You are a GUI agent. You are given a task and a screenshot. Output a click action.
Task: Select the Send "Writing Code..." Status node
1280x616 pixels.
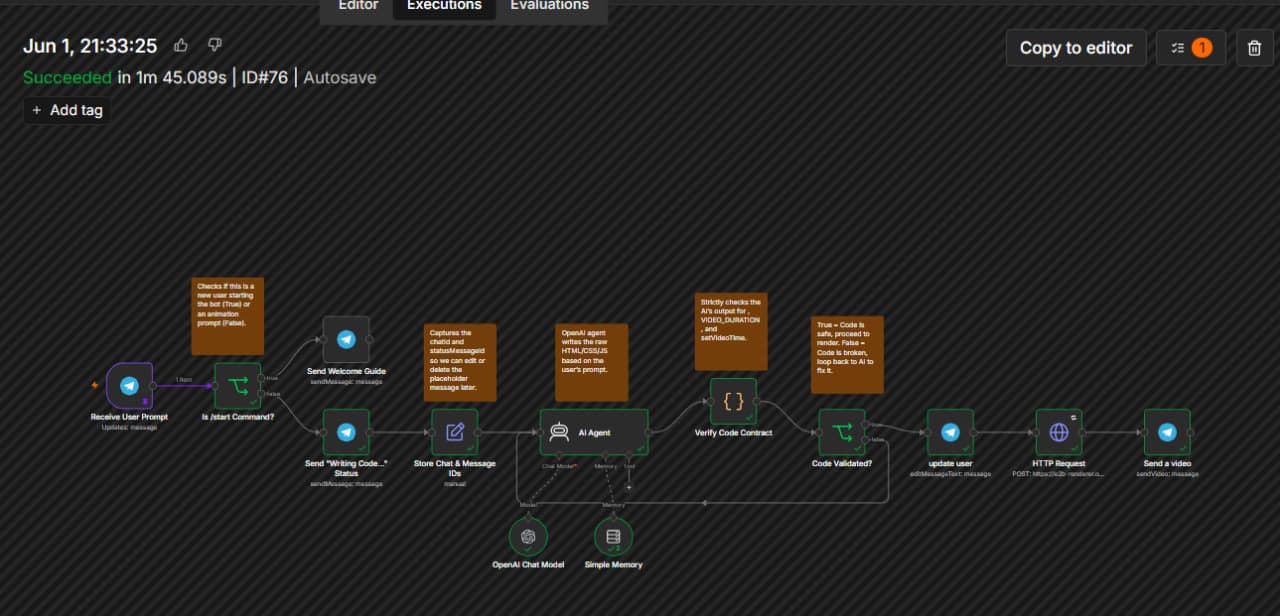346,432
